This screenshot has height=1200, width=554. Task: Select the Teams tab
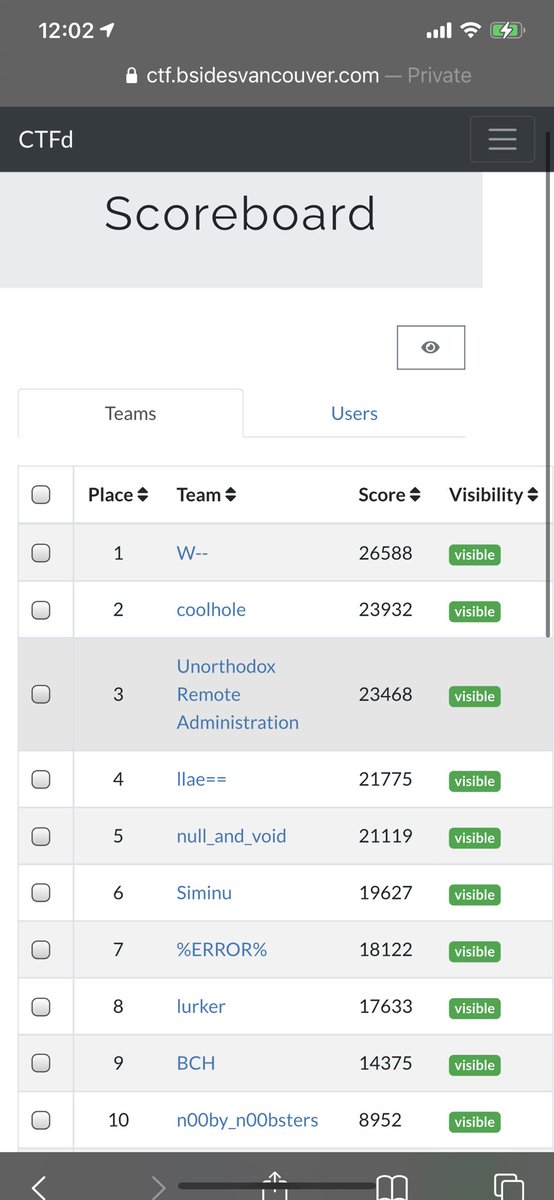point(131,413)
